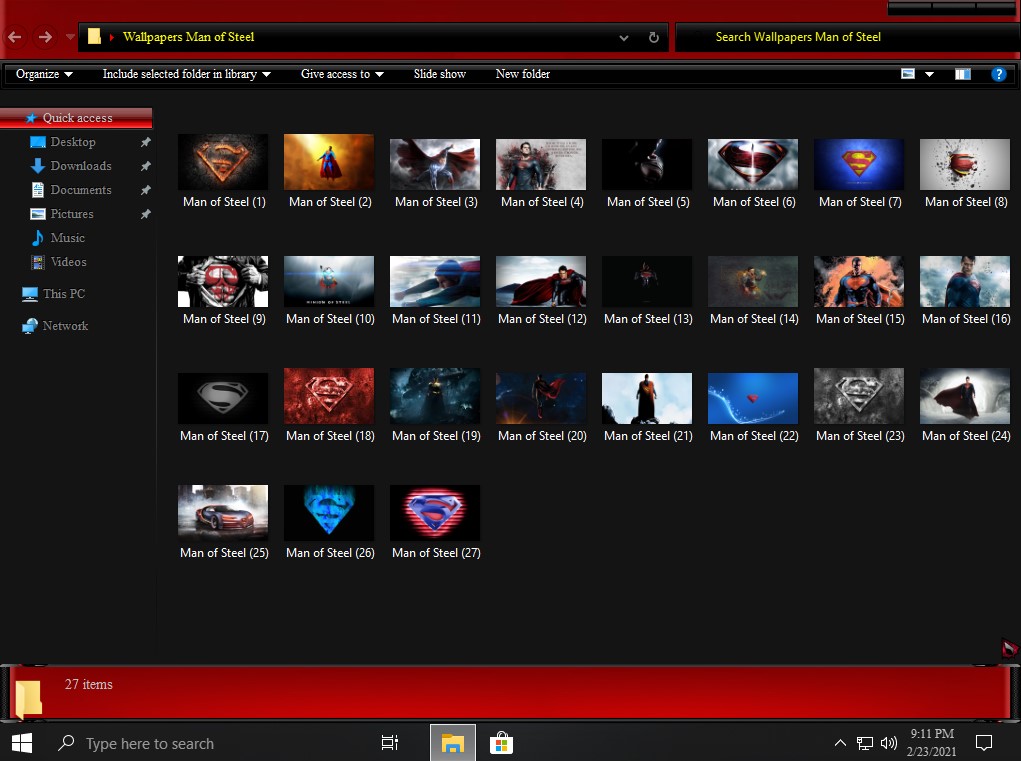Open Desktop in the sidebar
The width and height of the screenshot is (1021, 761).
[x=73, y=142]
